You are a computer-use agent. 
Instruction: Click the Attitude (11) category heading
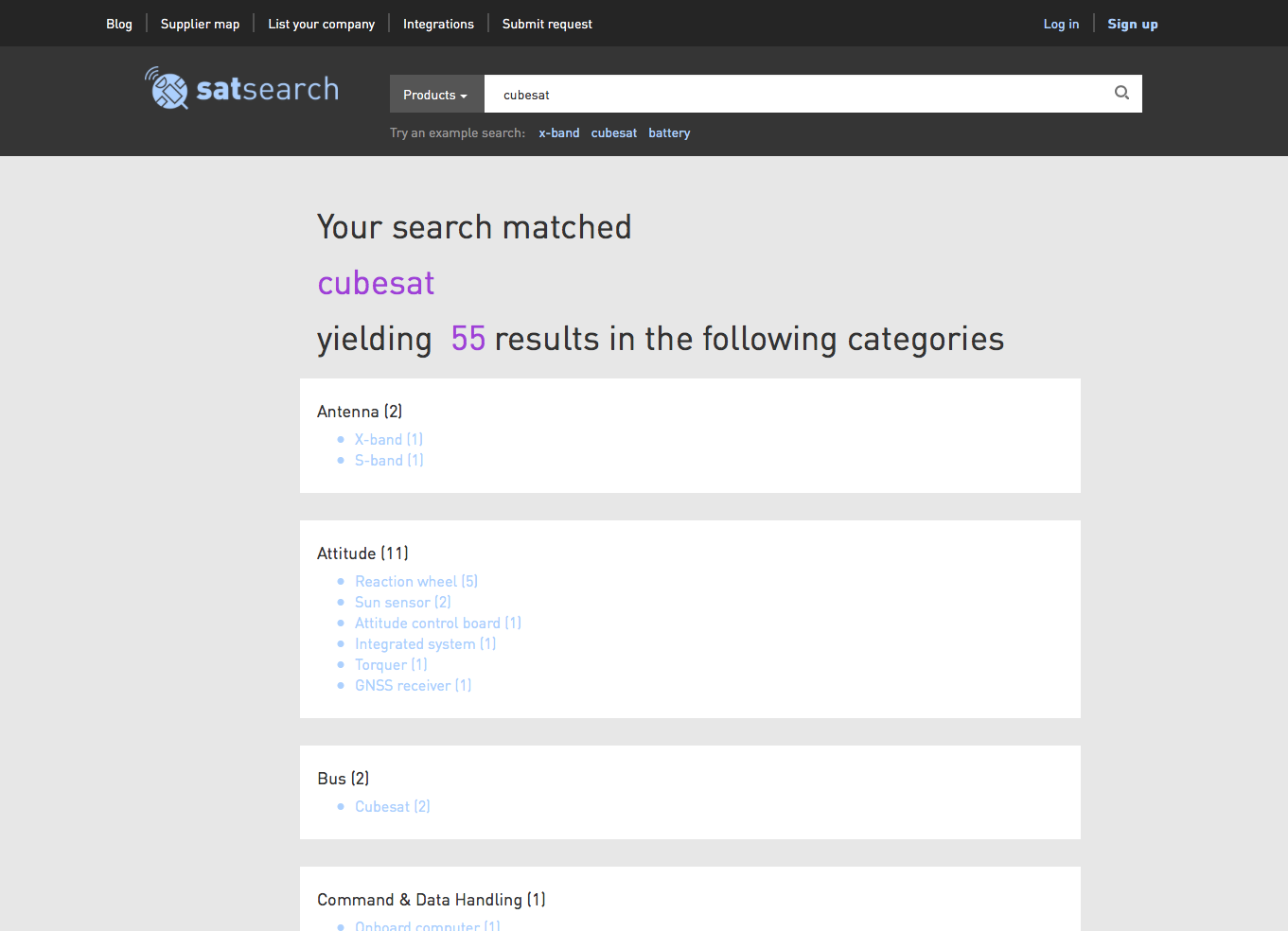click(363, 553)
